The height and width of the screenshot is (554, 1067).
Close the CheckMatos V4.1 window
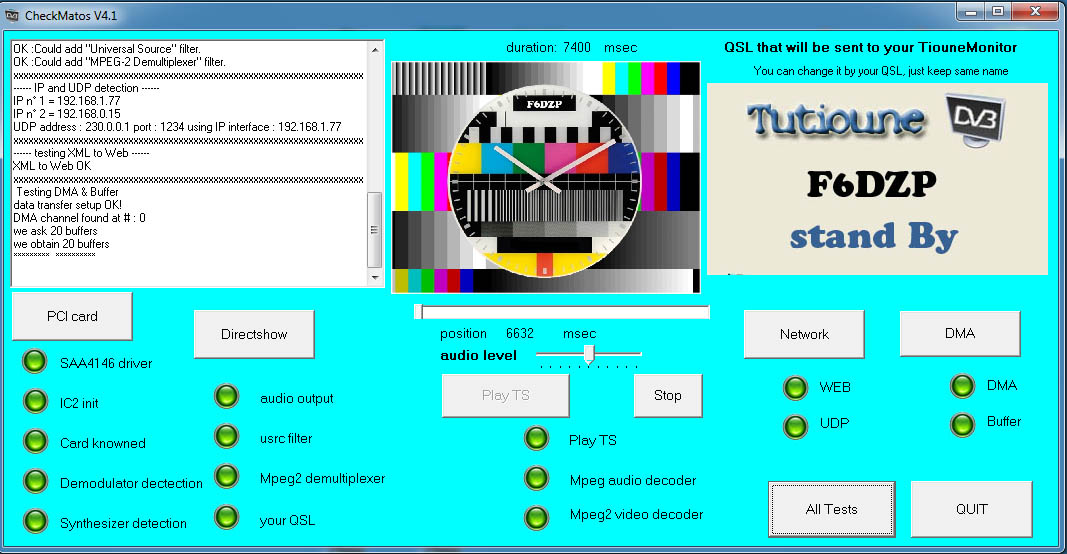pyautogui.click(x=1034, y=12)
